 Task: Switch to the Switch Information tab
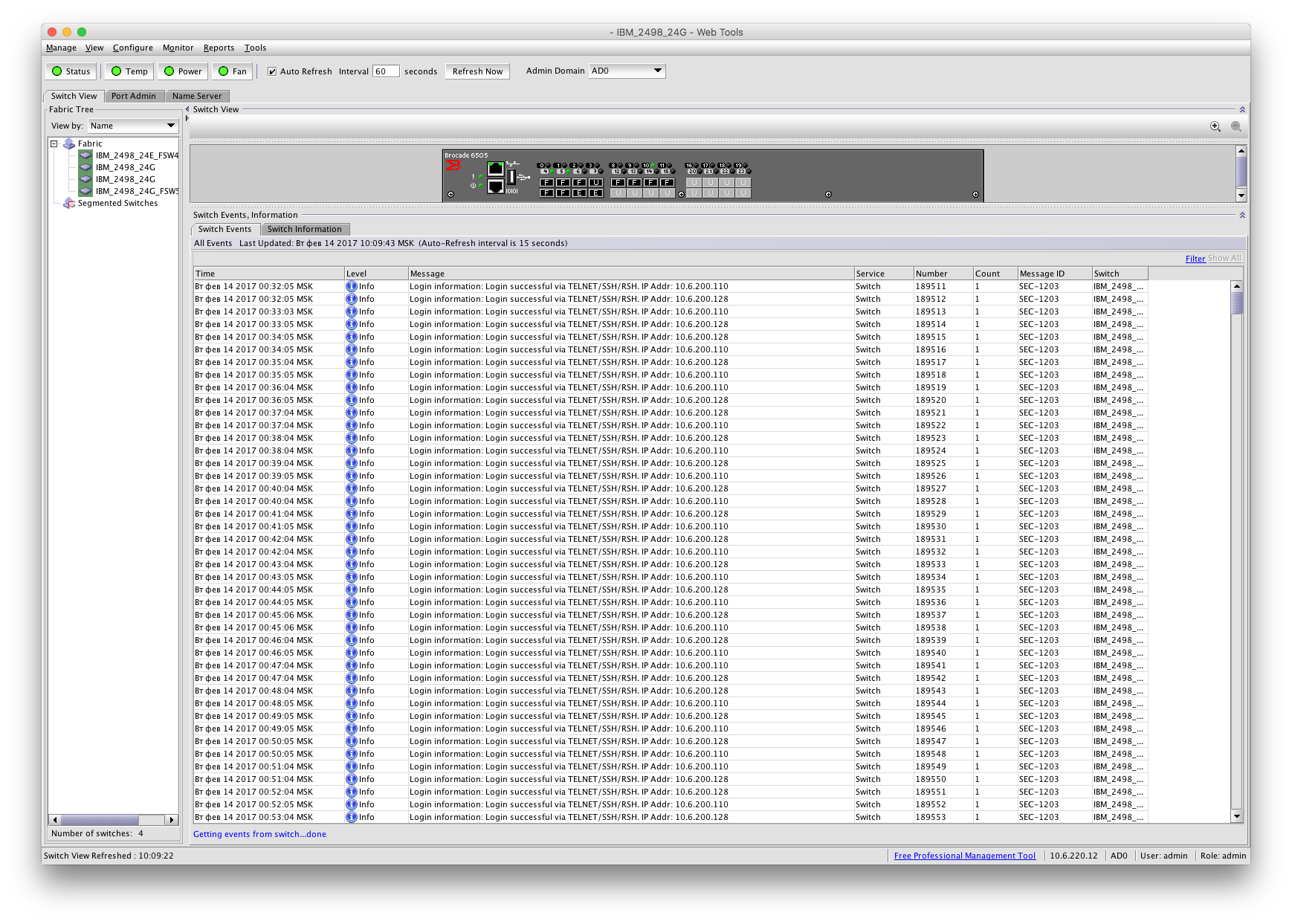coord(304,229)
